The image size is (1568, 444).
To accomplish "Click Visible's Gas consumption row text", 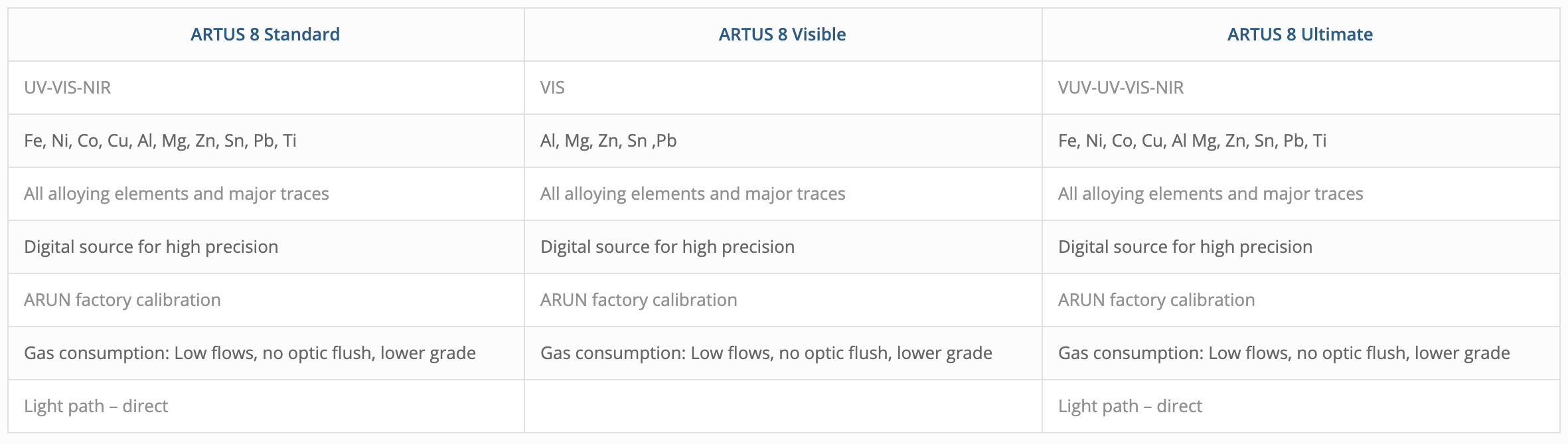I will 766,353.
